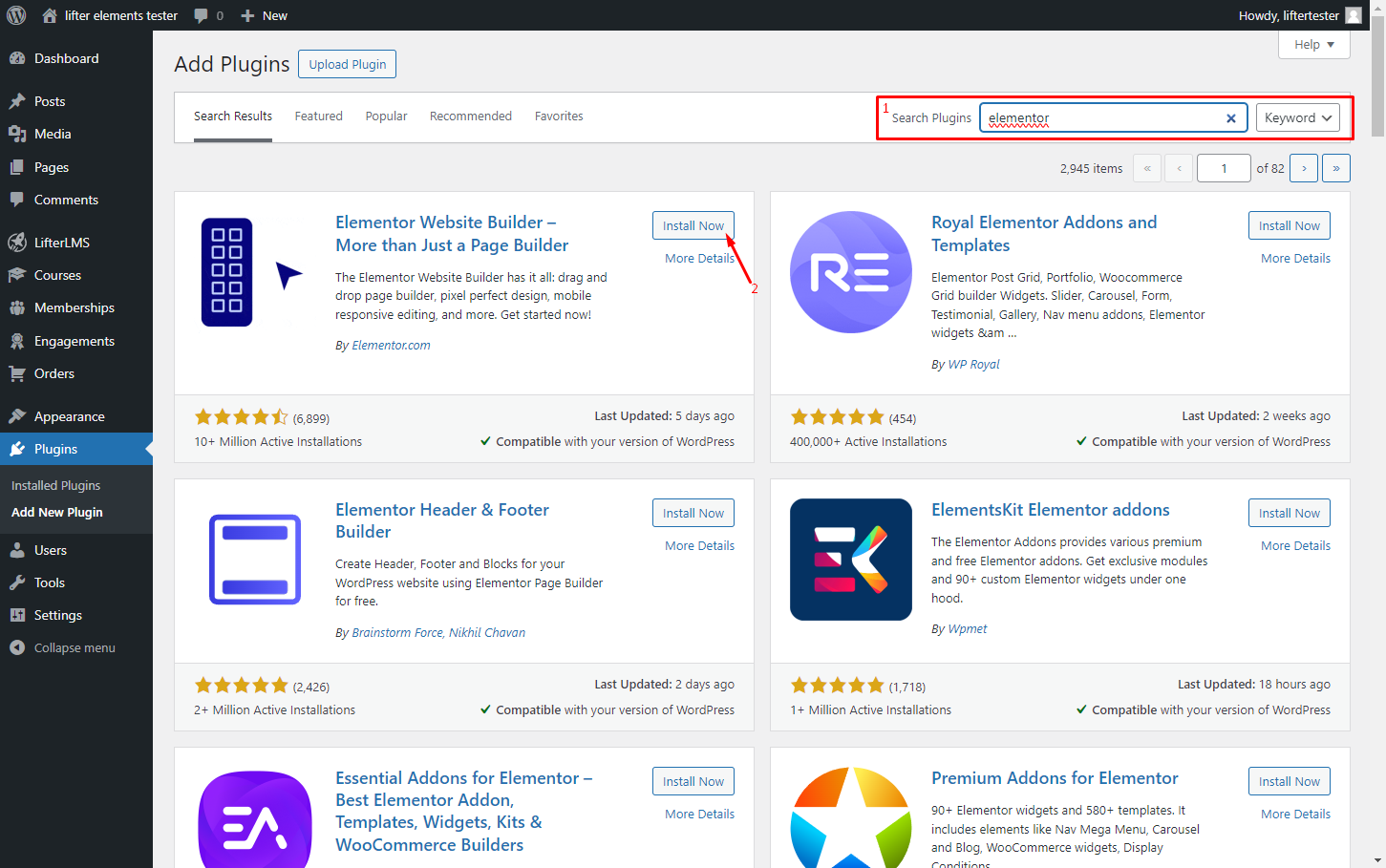Switch to the Favorites tab

click(559, 116)
